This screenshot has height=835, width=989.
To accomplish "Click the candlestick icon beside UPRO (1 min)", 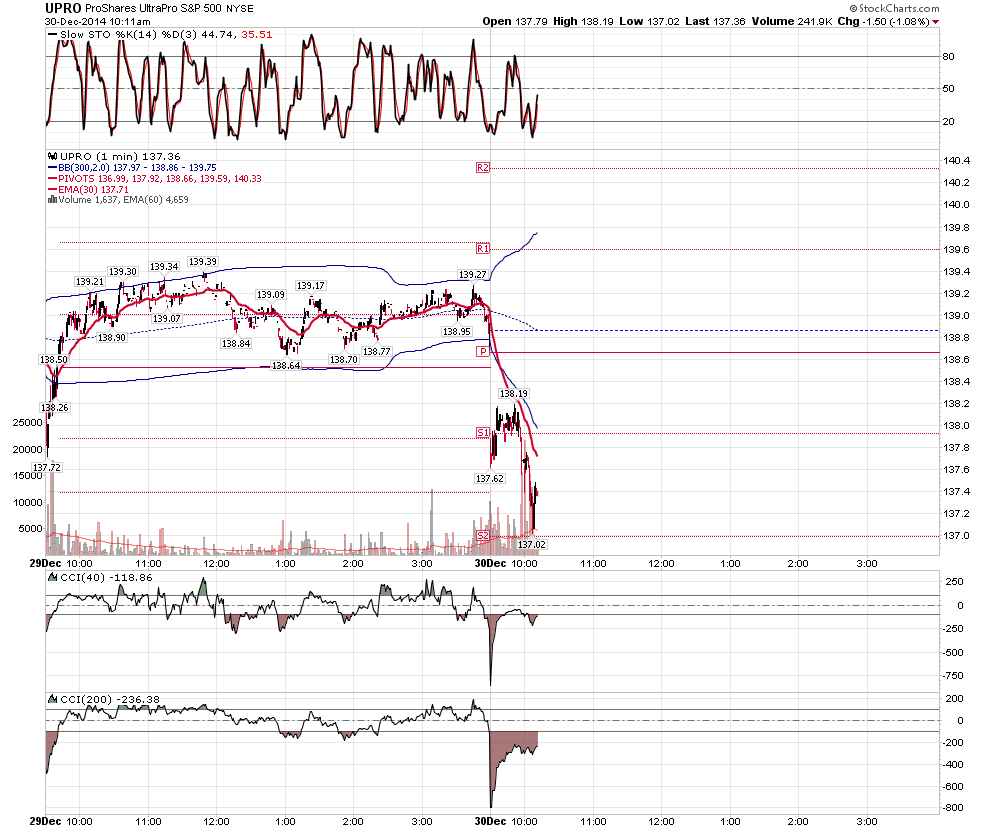I will tap(52, 156).
